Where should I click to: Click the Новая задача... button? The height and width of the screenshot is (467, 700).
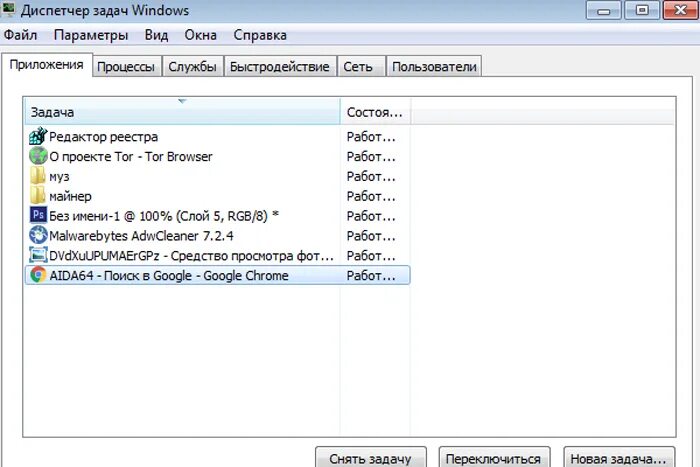click(x=618, y=458)
